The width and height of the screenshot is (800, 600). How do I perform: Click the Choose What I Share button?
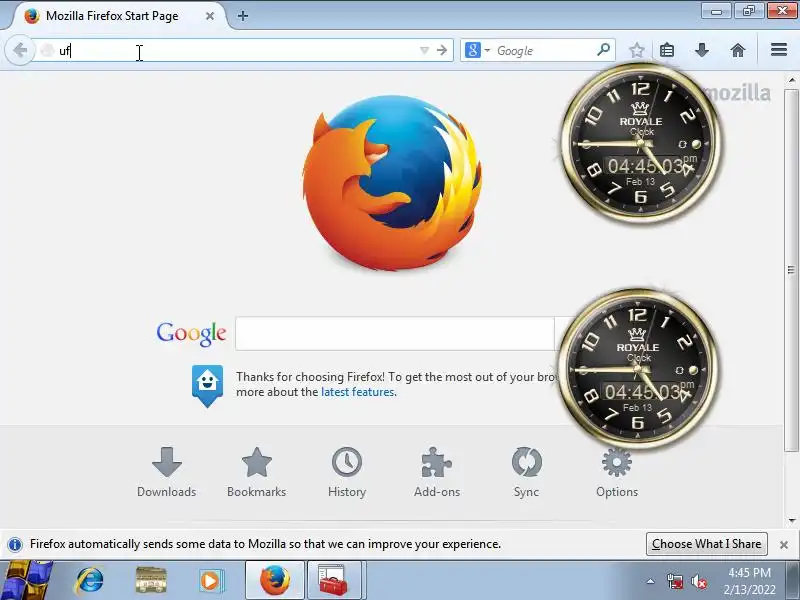707,544
